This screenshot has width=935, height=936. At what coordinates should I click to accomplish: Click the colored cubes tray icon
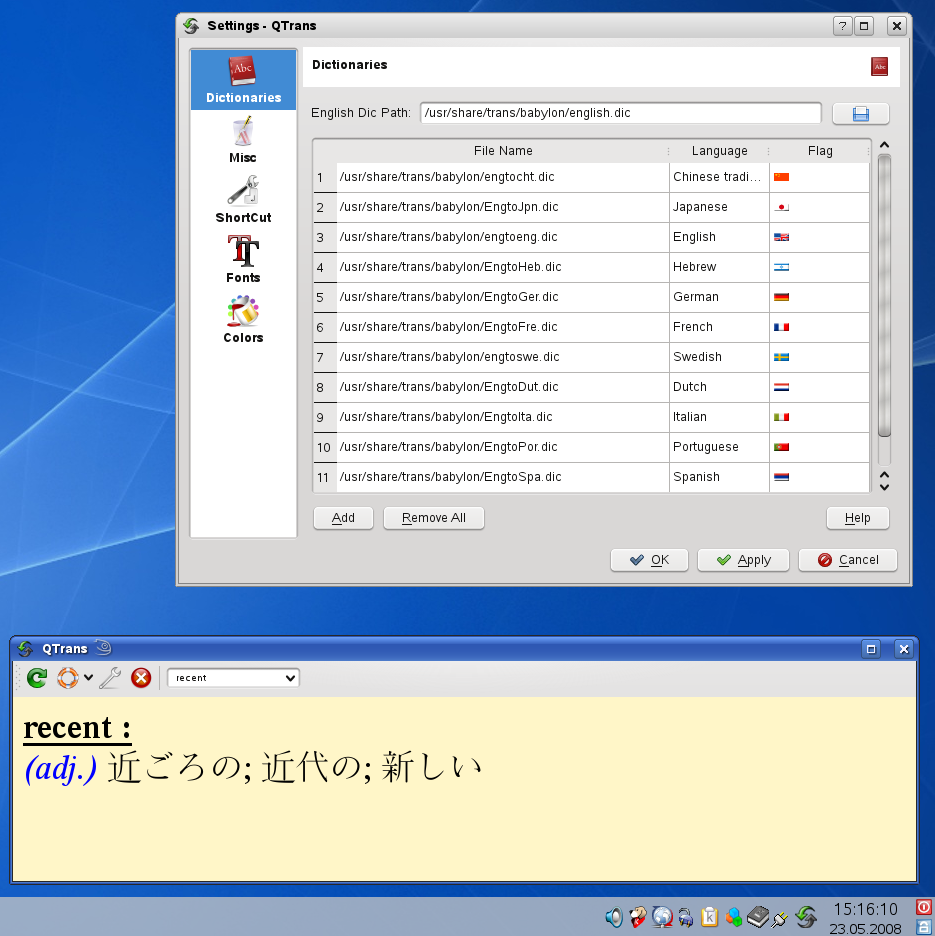point(734,917)
